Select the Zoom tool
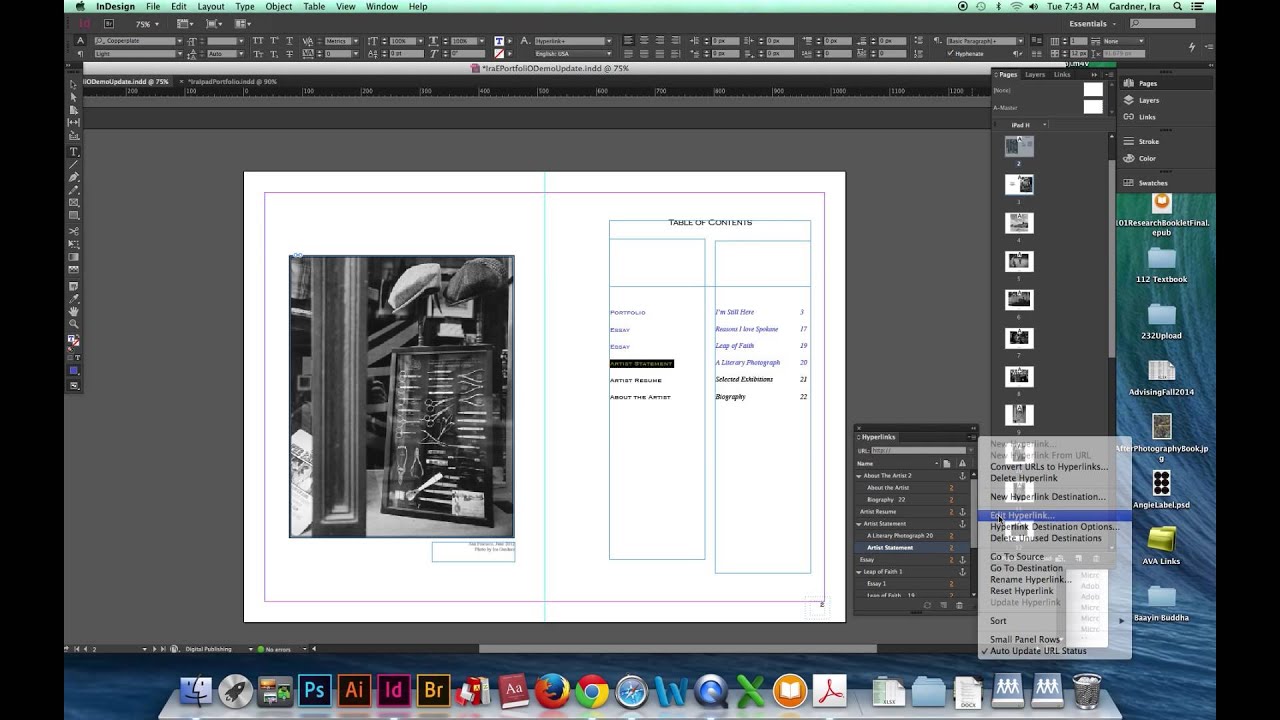This screenshot has height=720, width=1280. tap(74, 323)
